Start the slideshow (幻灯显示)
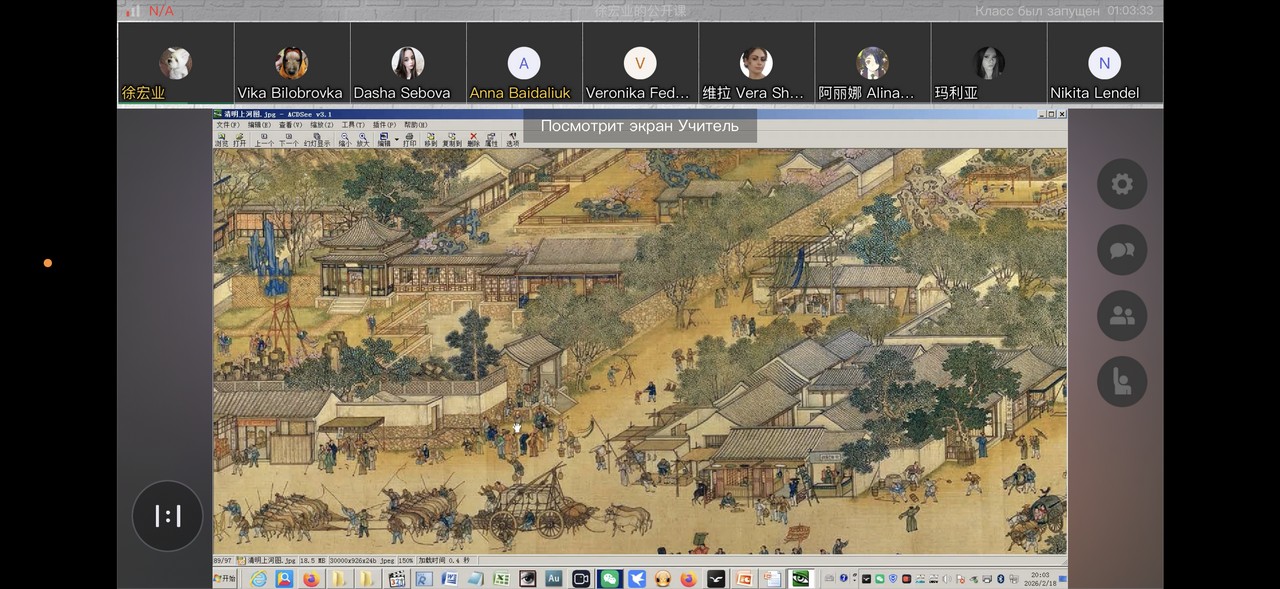The width and height of the screenshot is (1280, 589). click(315, 139)
